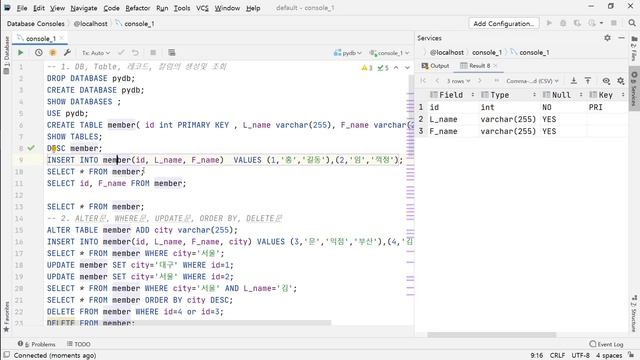
Task: Click the 4 spaces indent indicator
Action: [609, 356]
